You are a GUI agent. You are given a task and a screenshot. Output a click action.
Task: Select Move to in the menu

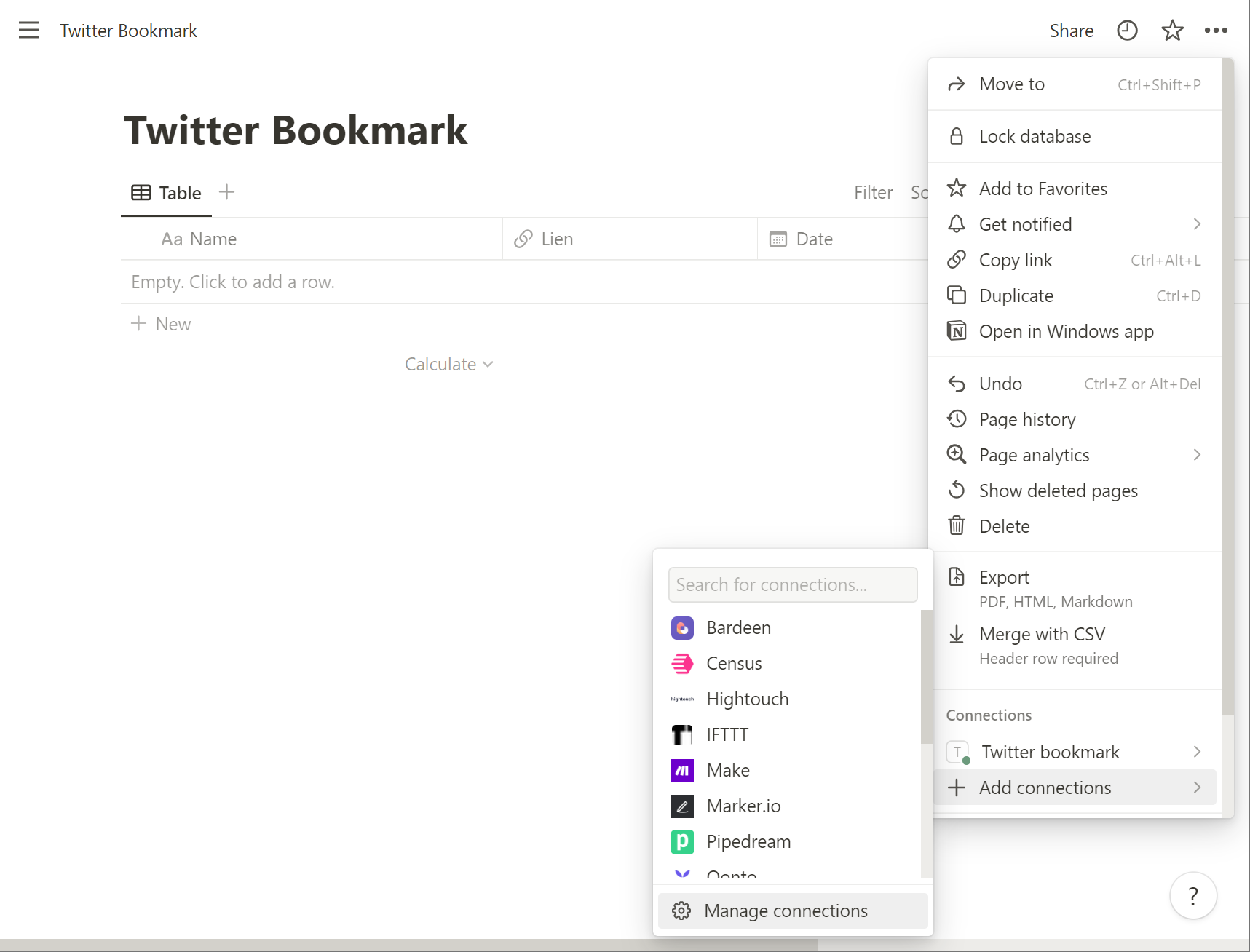[1075, 84]
